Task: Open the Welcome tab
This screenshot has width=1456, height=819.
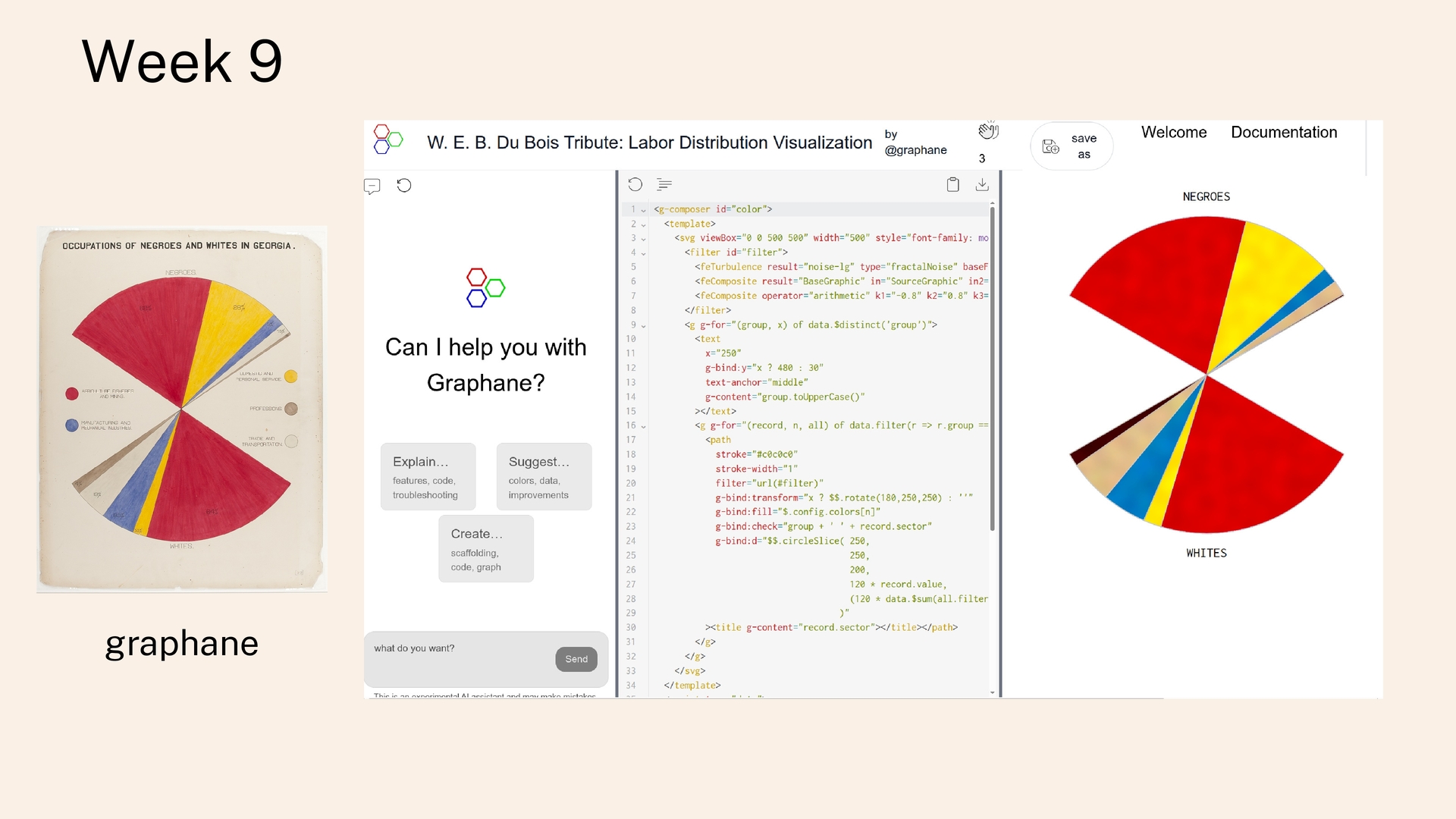Action: click(1174, 132)
